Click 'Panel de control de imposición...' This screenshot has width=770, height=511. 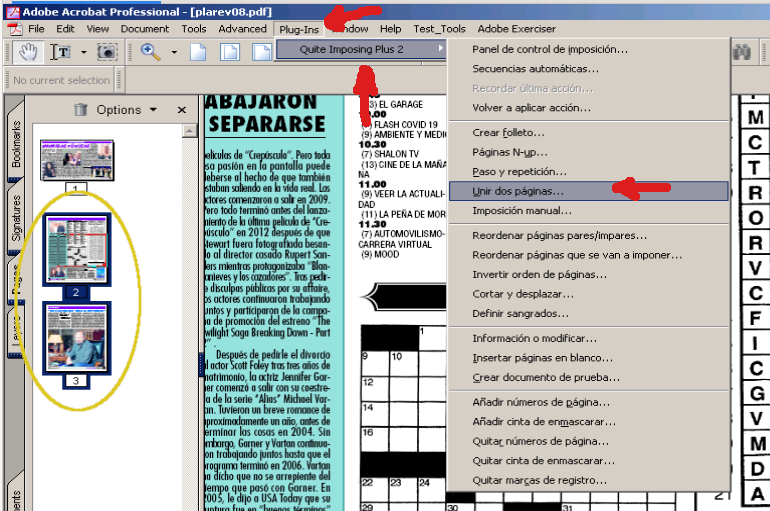[x=550, y=49]
